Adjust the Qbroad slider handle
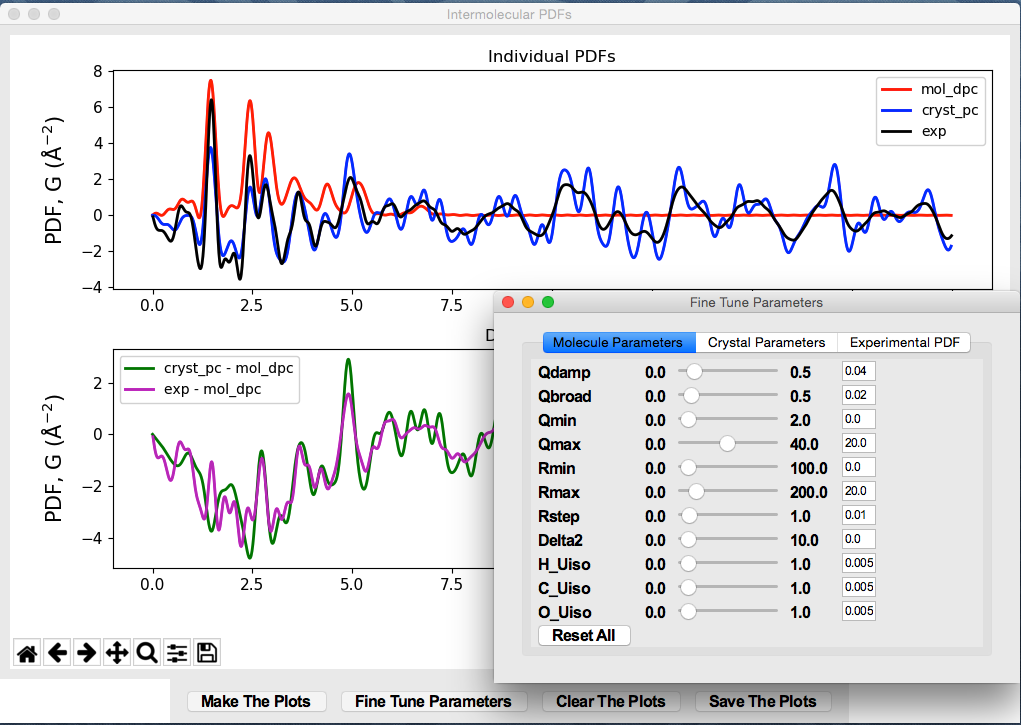 (x=690, y=395)
